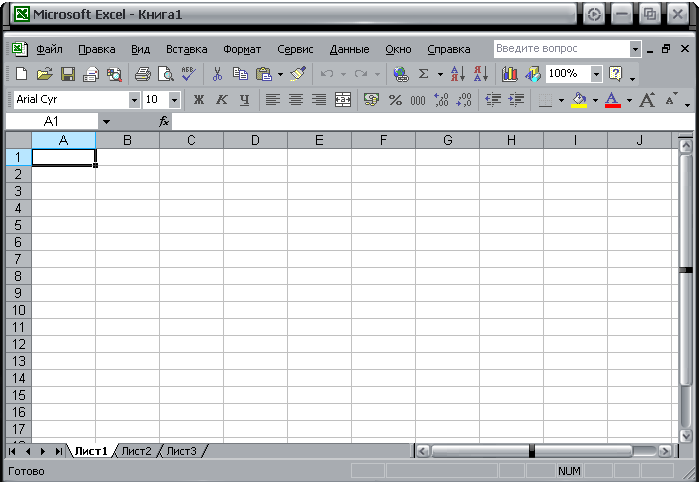Click the Print icon
Screen dimensions: 699x482
(143, 74)
